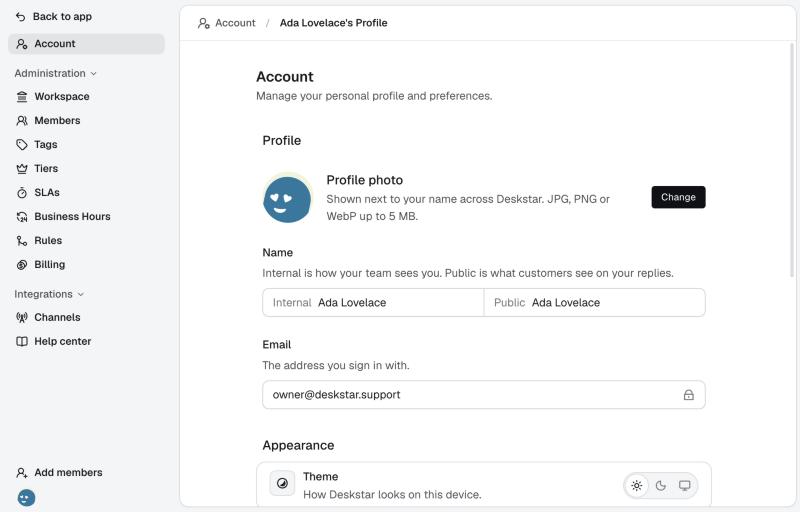Open the Rules page
Screen dimensions: 800x512
pyautogui.click(x=86, y=241)
